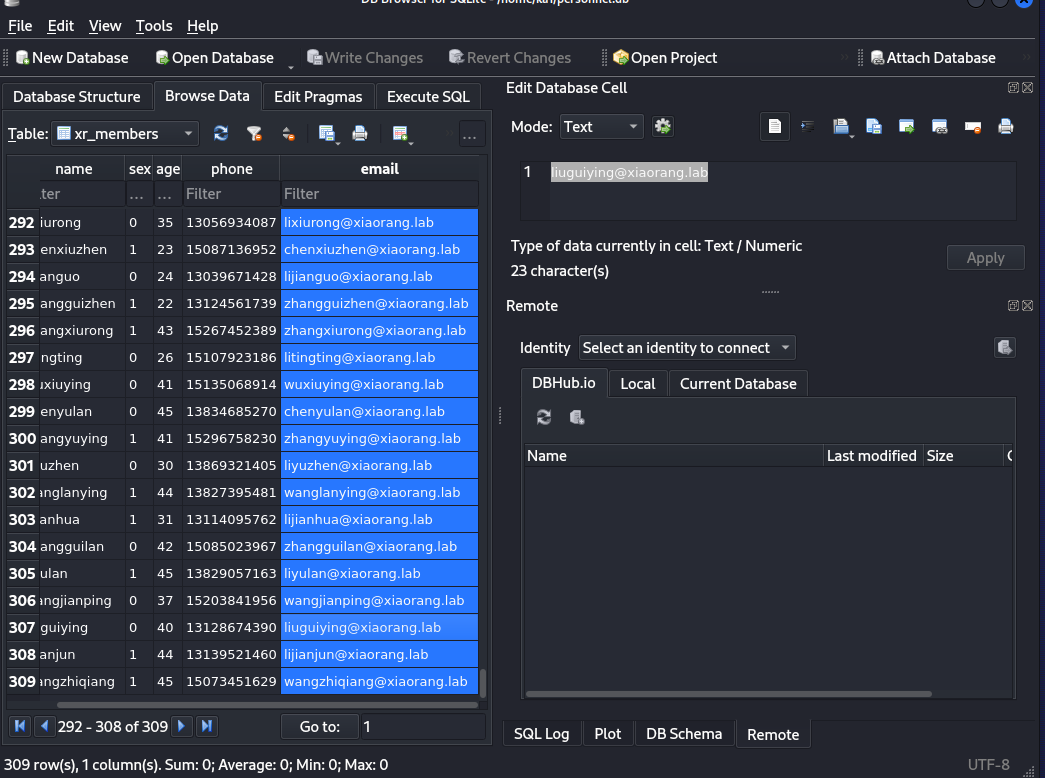
Task: Open the Tools menu
Action: [x=153, y=26]
